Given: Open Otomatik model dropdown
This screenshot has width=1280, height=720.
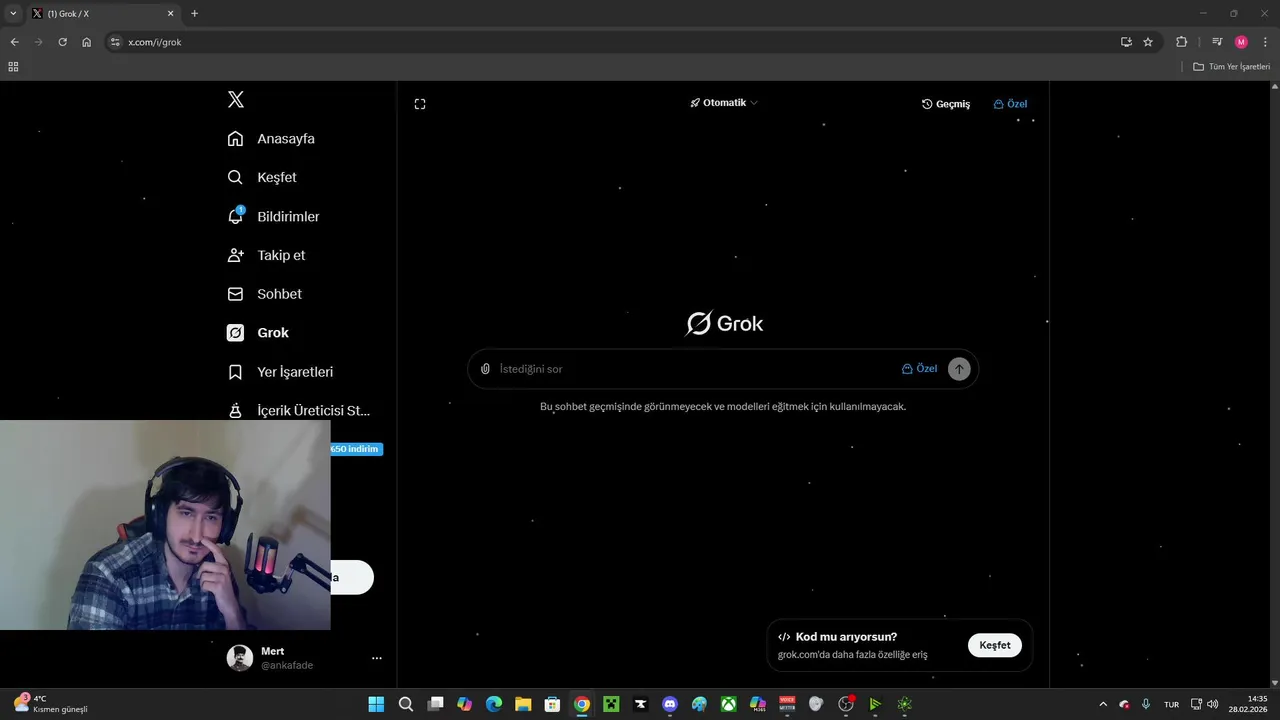Looking at the screenshot, I should tap(724, 103).
